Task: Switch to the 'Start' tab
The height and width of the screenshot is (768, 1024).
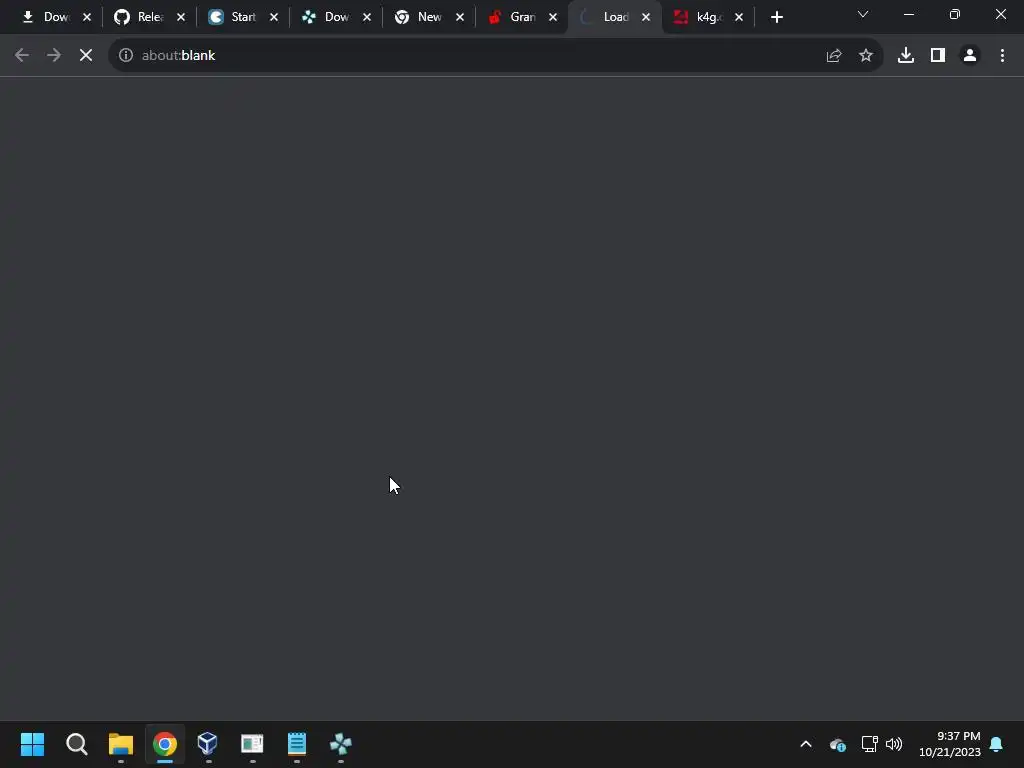Action: tap(235, 18)
